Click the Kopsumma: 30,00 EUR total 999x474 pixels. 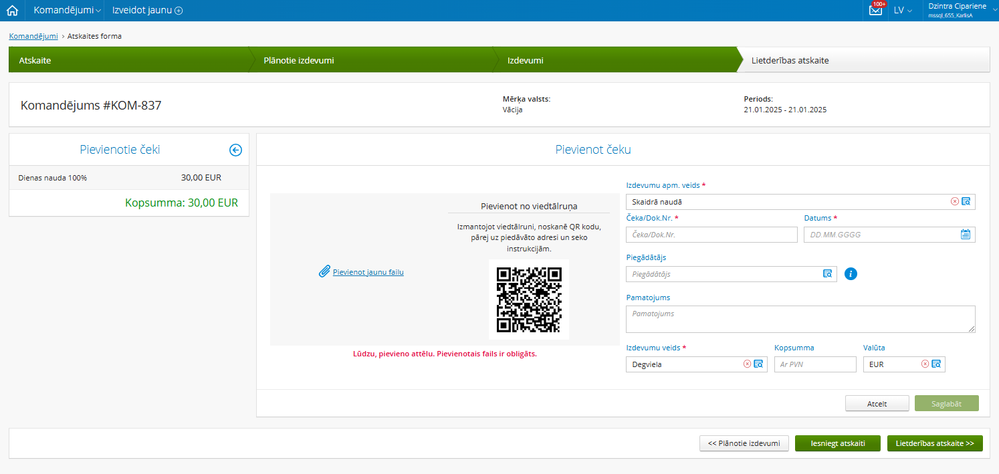point(182,203)
